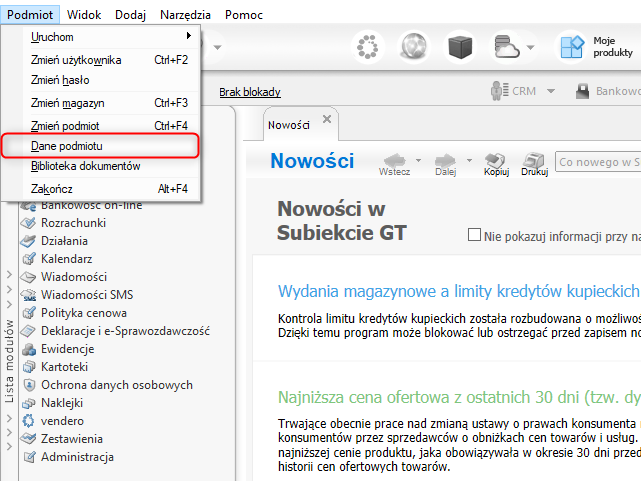Click the Administracja module icon
641x481 pixels.
[x=29, y=457]
